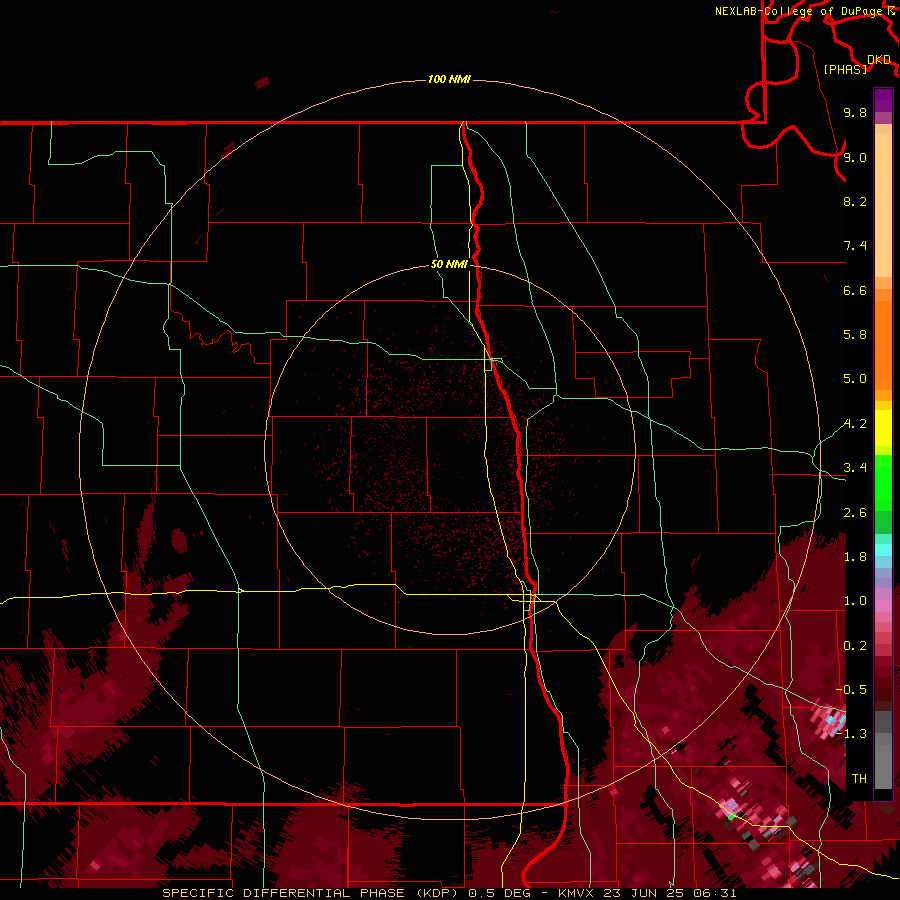Click the 50 NMI range ring label
This screenshot has height=900, width=900.
click(449, 264)
